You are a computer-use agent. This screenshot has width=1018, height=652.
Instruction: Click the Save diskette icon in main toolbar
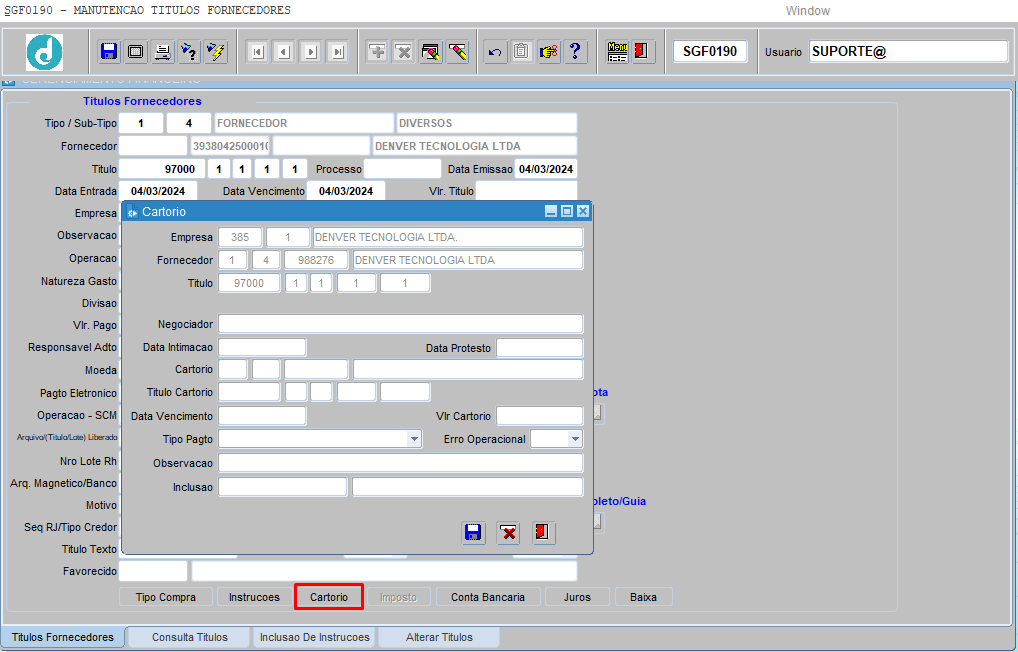(x=109, y=51)
